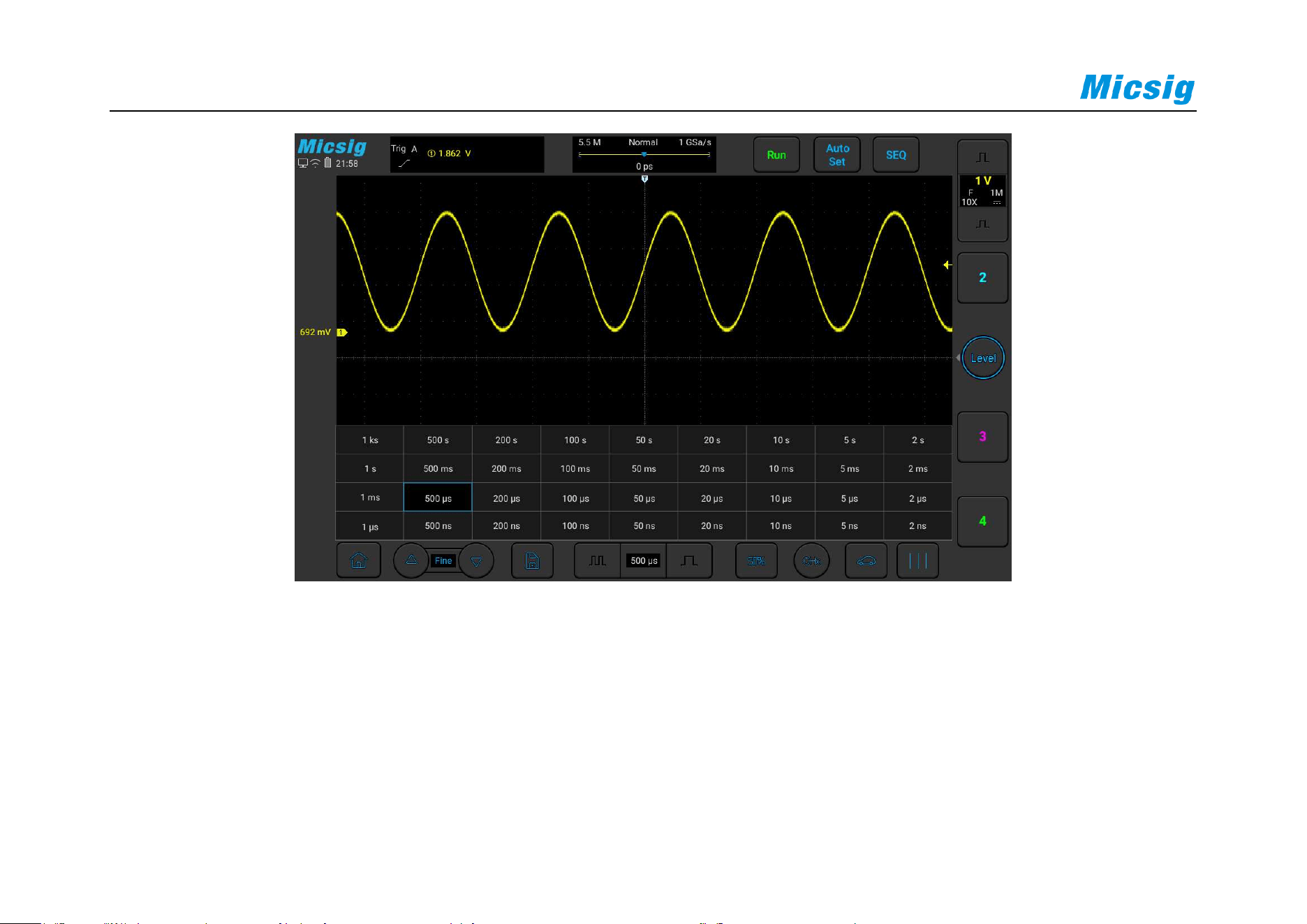Tap the down triangle fine-adjust arrow

[x=476, y=561]
